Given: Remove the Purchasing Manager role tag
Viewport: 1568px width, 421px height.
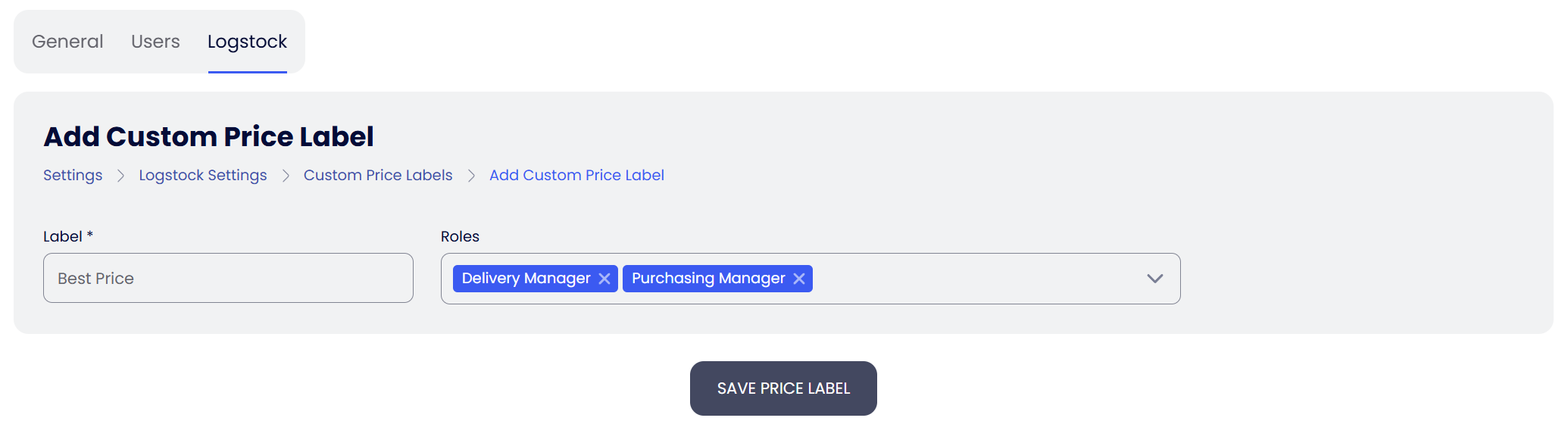Looking at the screenshot, I should click(799, 279).
